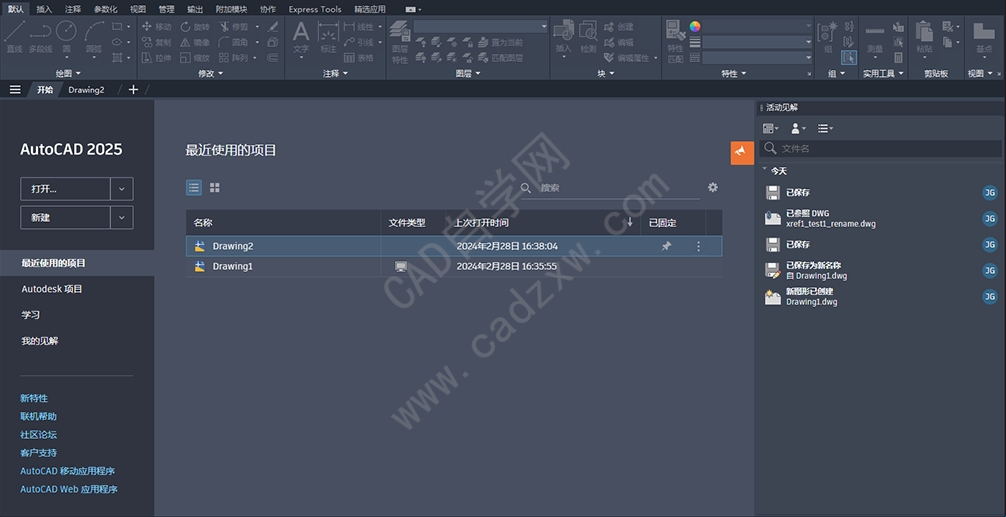This screenshot has height=517, width=1006.
Task: Open the Drawing1 recent file row
Action: (454, 266)
